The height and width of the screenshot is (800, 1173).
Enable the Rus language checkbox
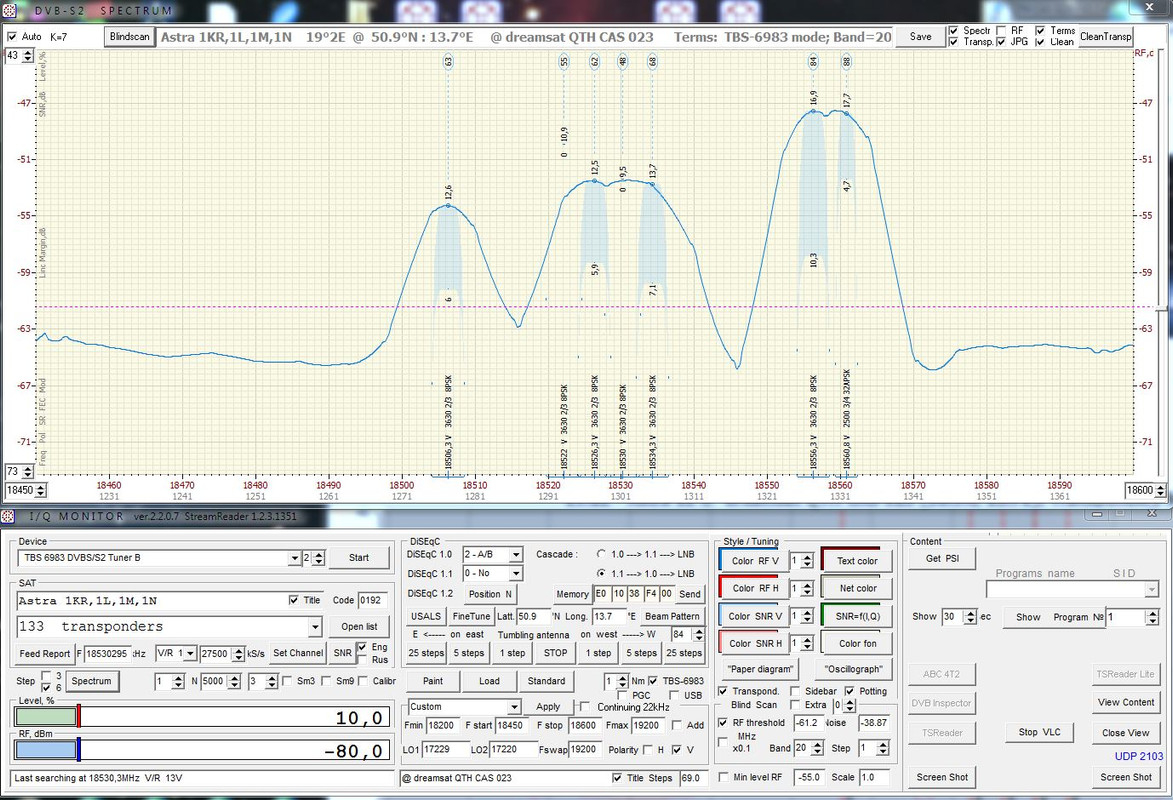coord(362,660)
